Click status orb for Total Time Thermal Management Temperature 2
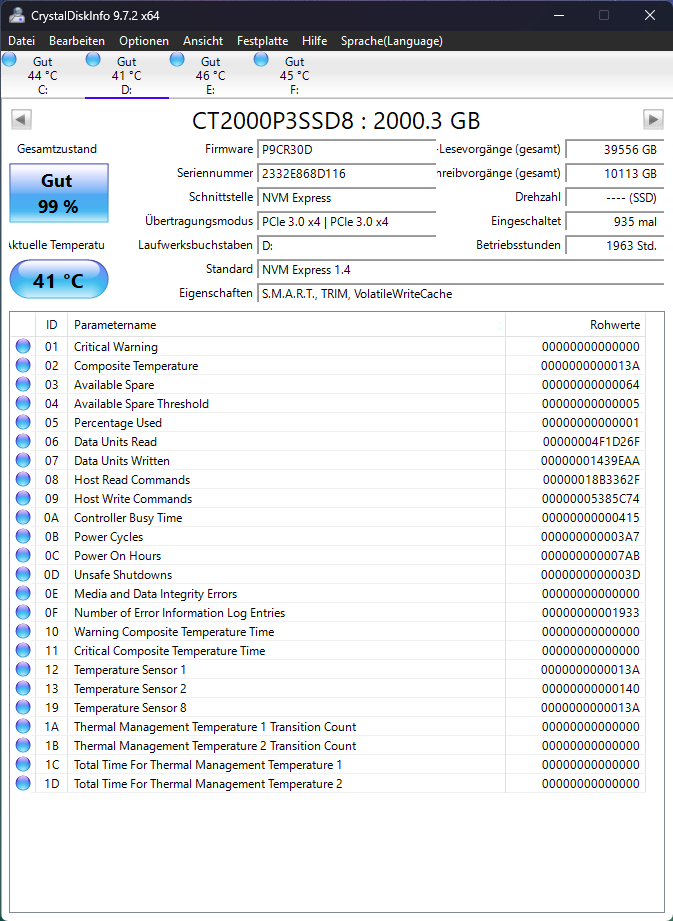The image size is (673, 921). pos(23,784)
